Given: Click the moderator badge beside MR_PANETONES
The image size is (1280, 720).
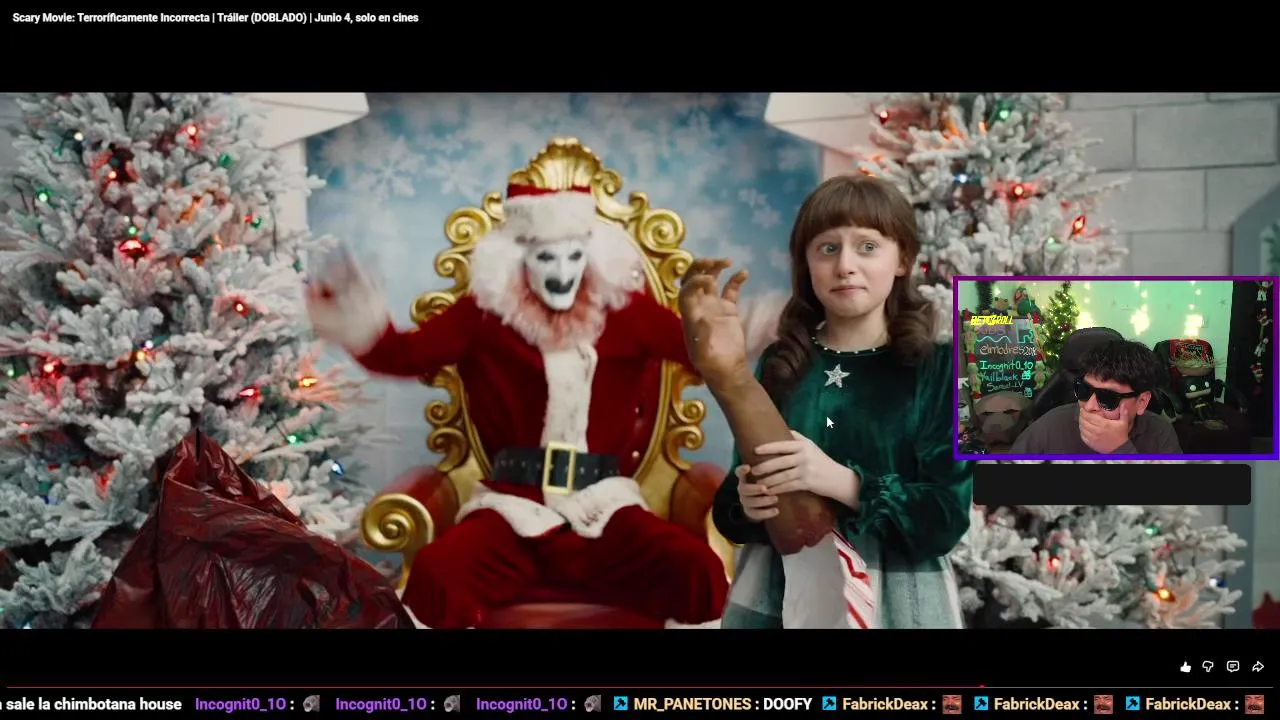Looking at the screenshot, I should tap(621, 704).
